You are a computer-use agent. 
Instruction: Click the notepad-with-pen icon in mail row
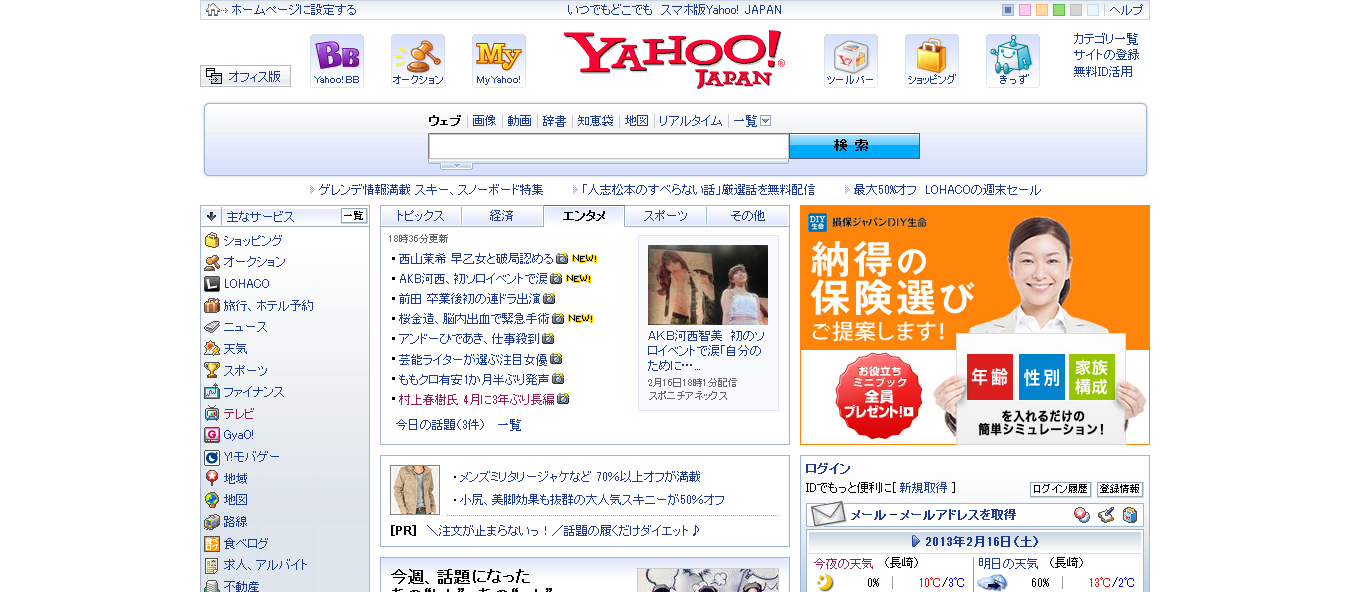pos(1105,515)
